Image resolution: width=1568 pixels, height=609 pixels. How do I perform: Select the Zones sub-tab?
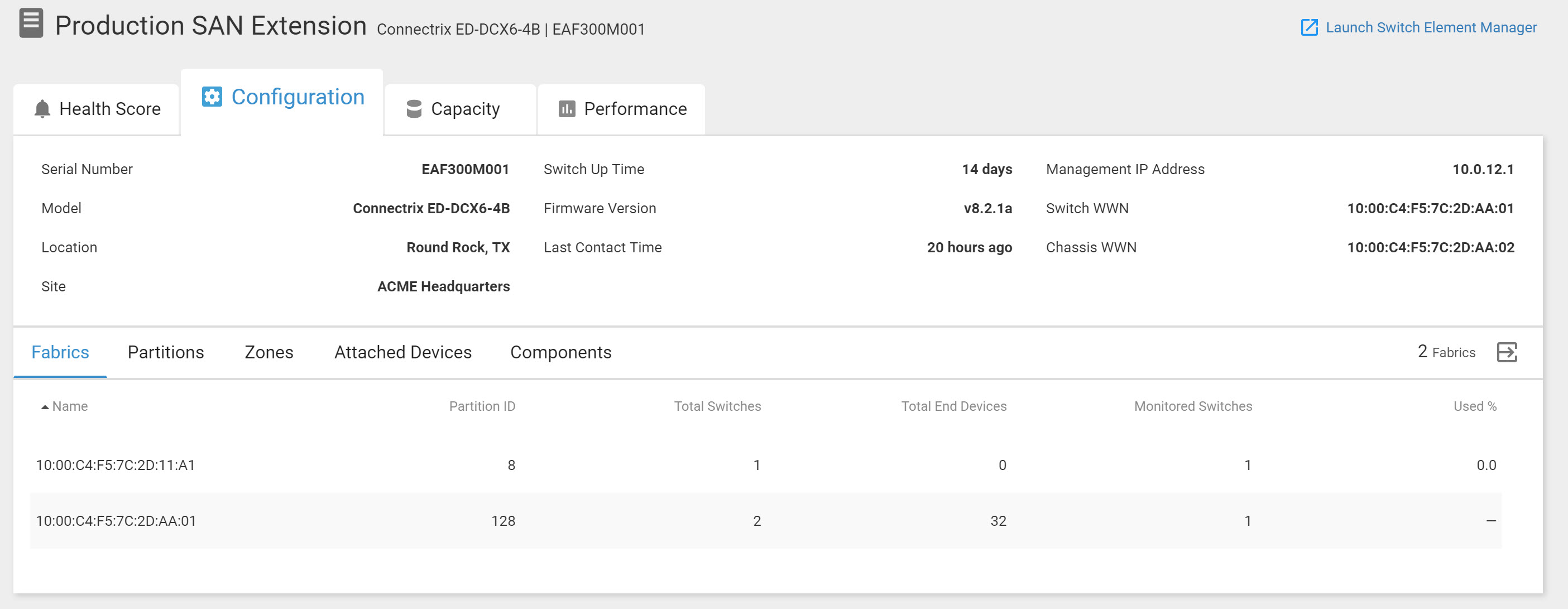click(269, 352)
